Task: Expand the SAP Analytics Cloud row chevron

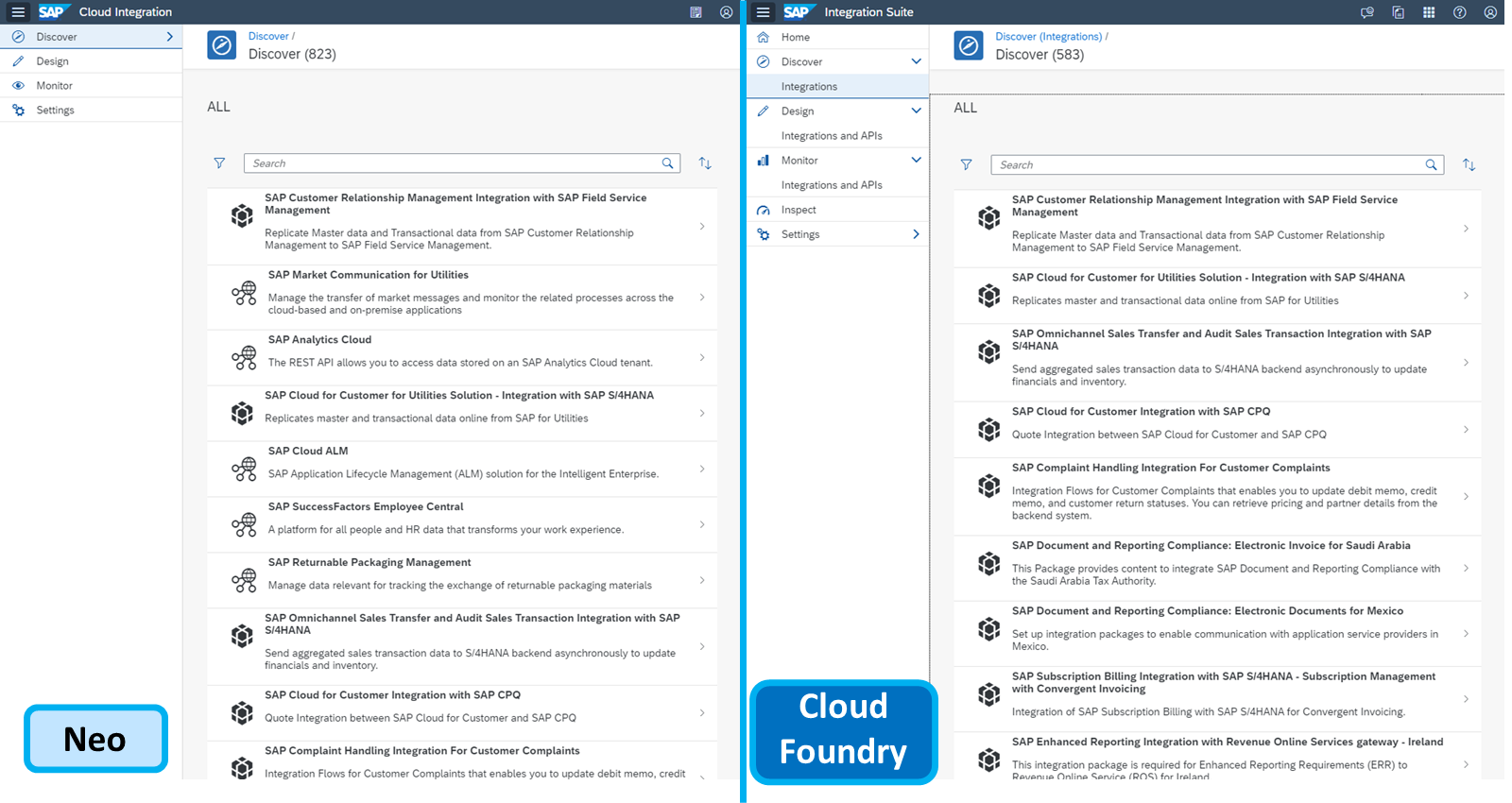Action: (702, 358)
